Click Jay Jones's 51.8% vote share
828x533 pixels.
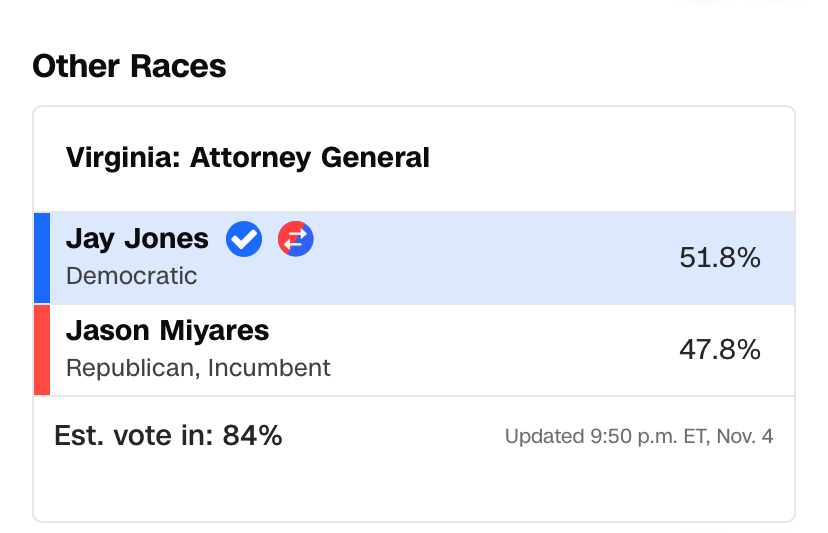point(720,258)
